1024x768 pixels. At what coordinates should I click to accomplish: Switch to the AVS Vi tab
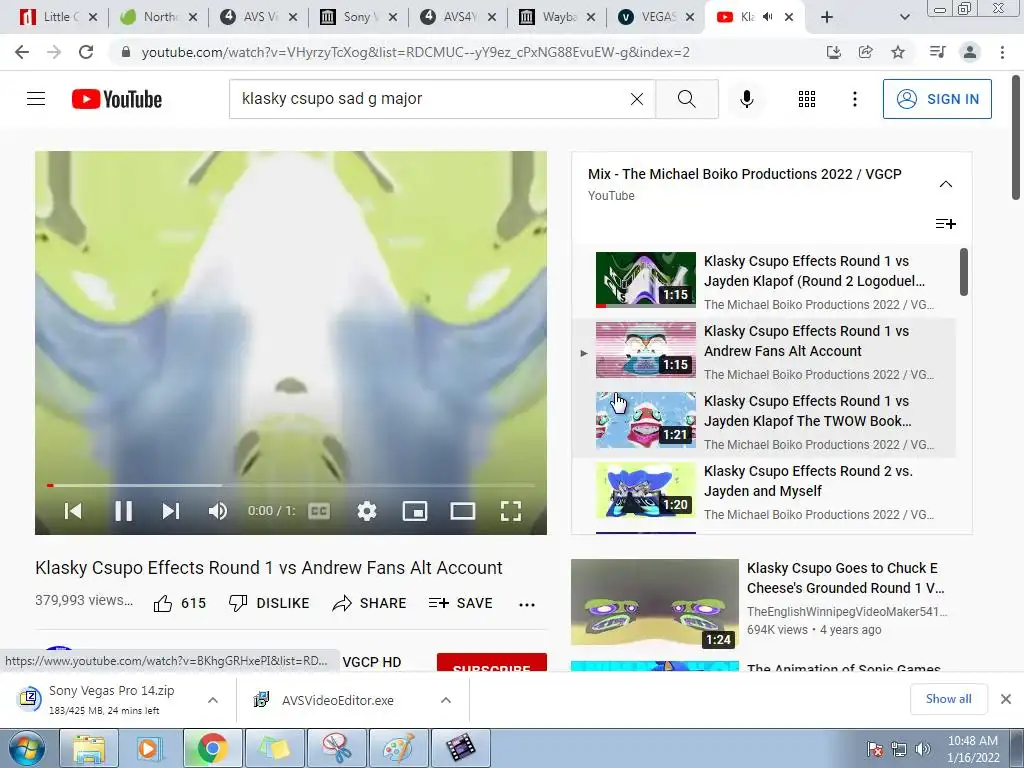[259, 17]
